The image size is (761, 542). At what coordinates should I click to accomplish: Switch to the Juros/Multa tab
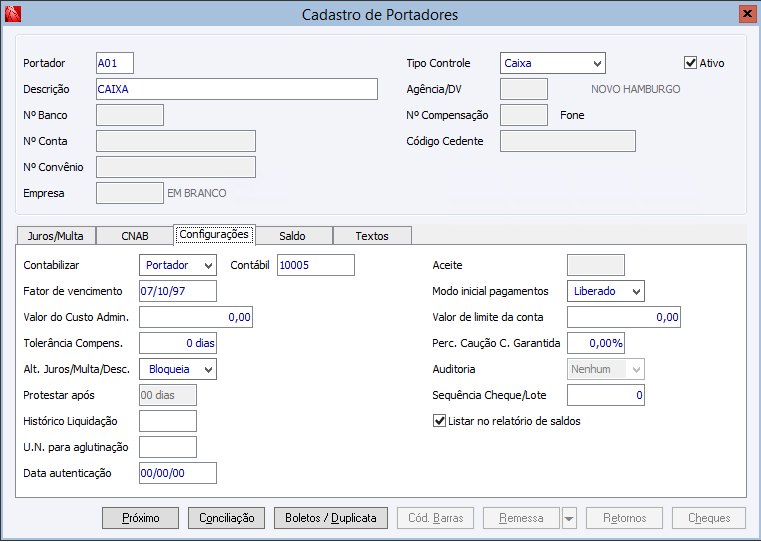(x=56, y=236)
